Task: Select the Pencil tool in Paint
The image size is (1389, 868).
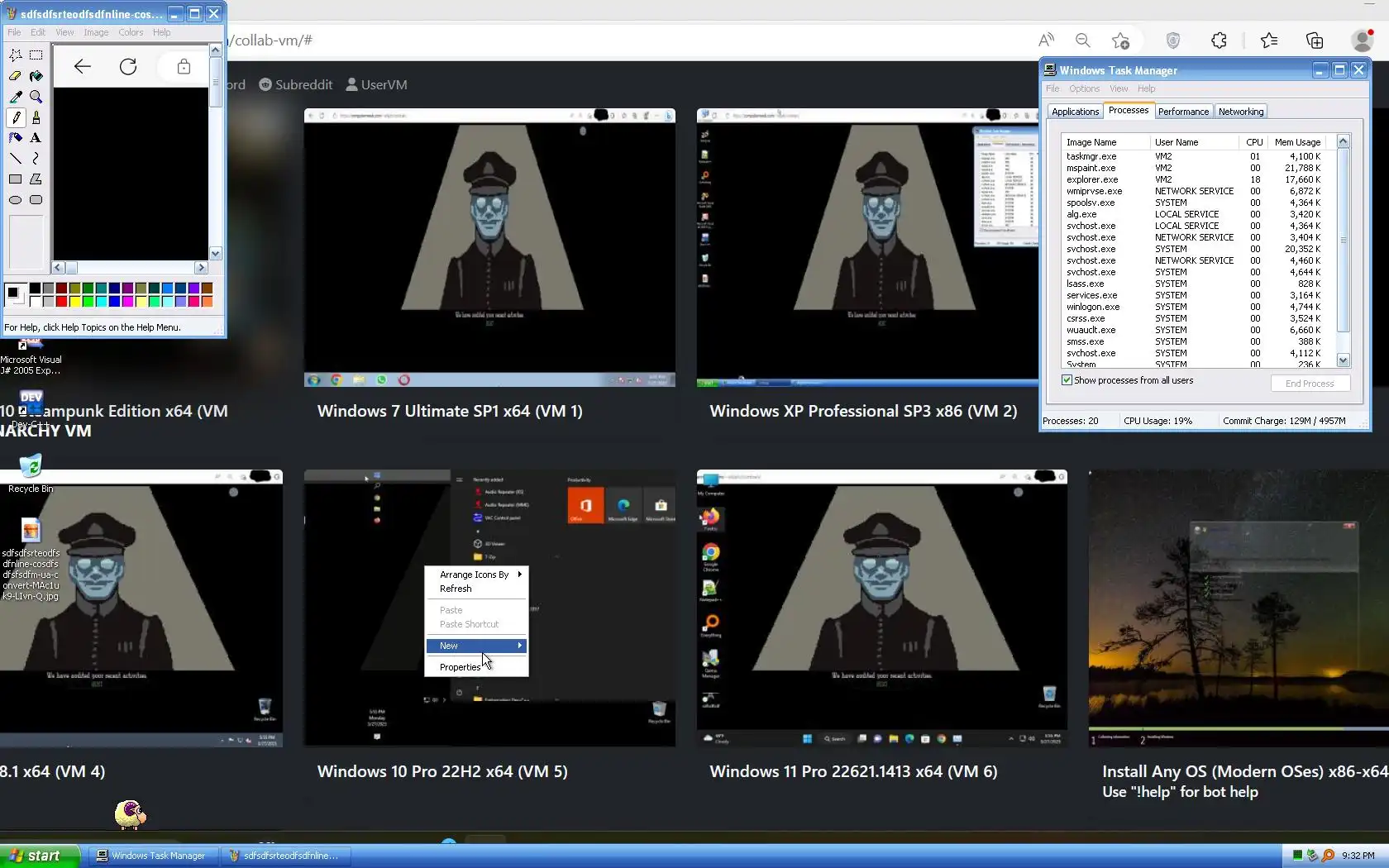Action: [16, 117]
